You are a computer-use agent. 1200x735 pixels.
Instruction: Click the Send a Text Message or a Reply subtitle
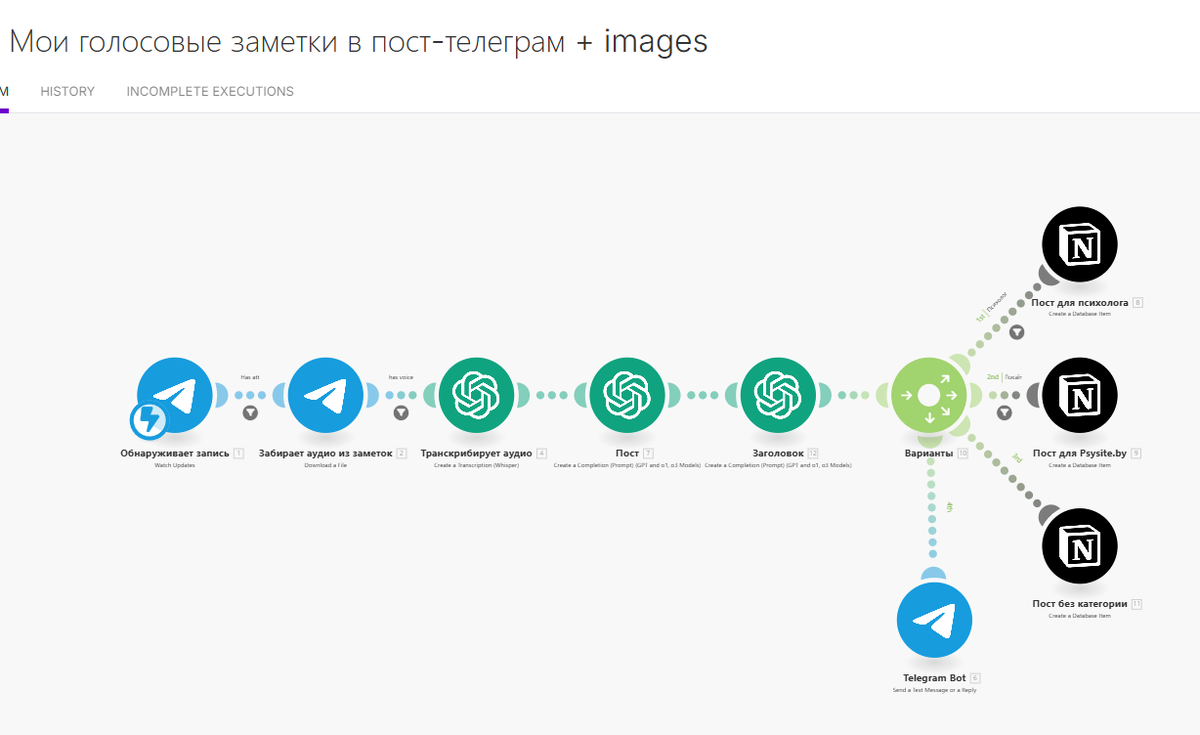point(934,691)
